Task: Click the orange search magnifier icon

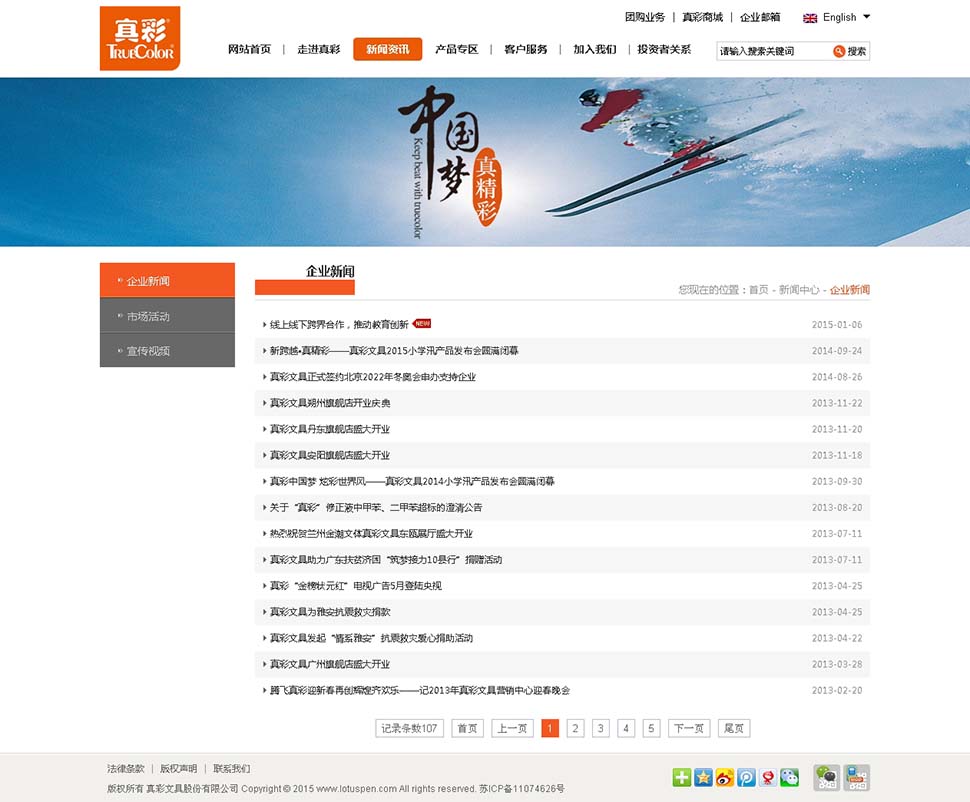Action: [839, 51]
